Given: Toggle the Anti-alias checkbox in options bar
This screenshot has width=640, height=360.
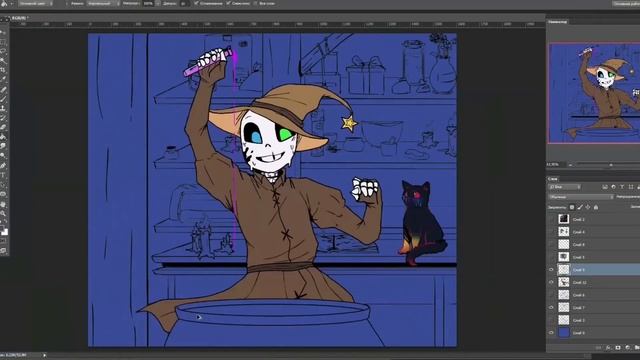Looking at the screenshot, I should point(196,3).
